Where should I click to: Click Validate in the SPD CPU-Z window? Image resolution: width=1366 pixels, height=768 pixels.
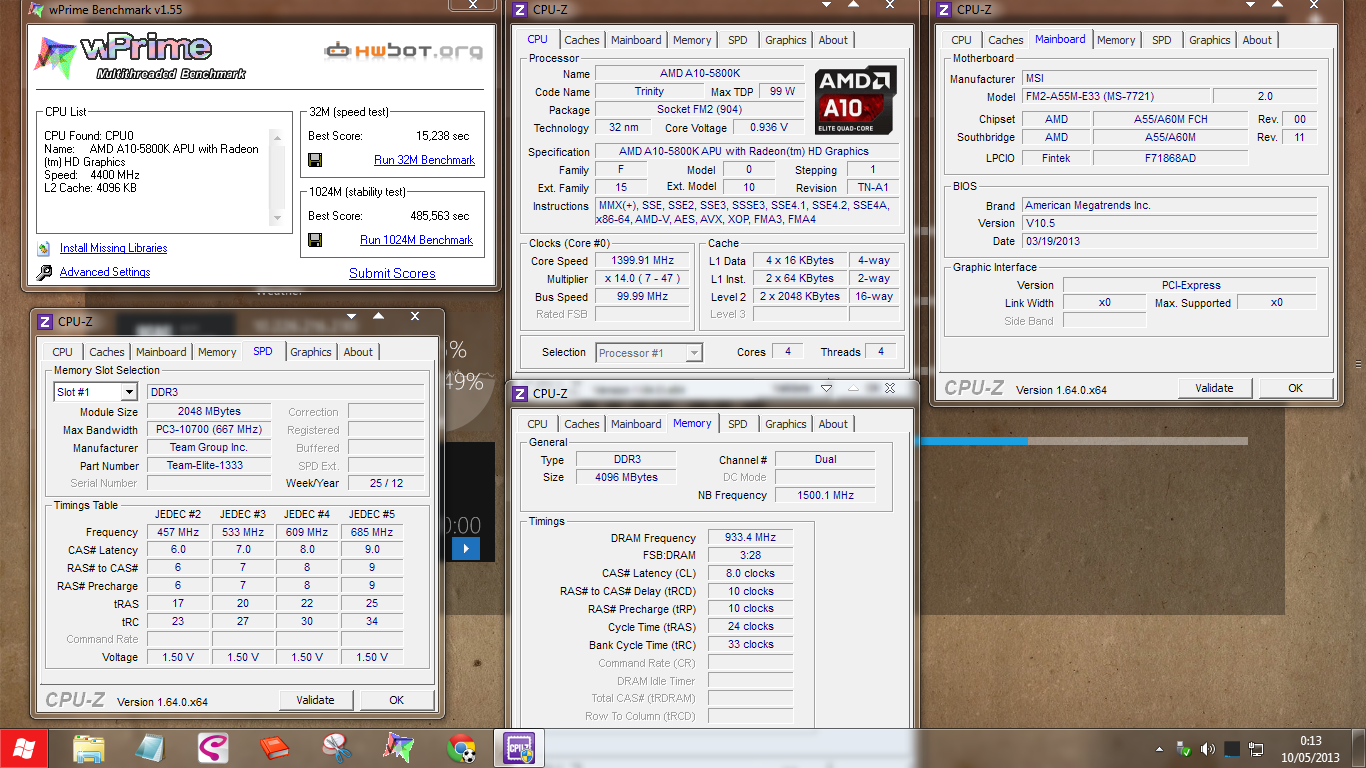315,700
